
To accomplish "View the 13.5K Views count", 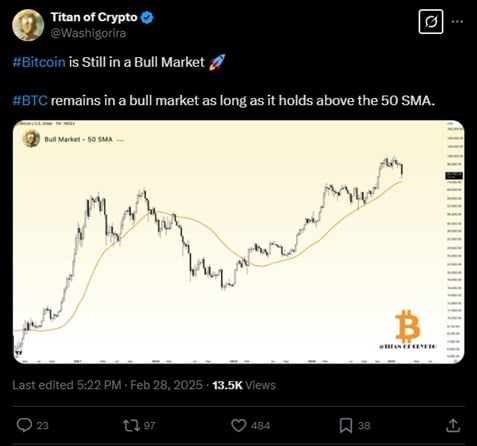I will (244, 385).
